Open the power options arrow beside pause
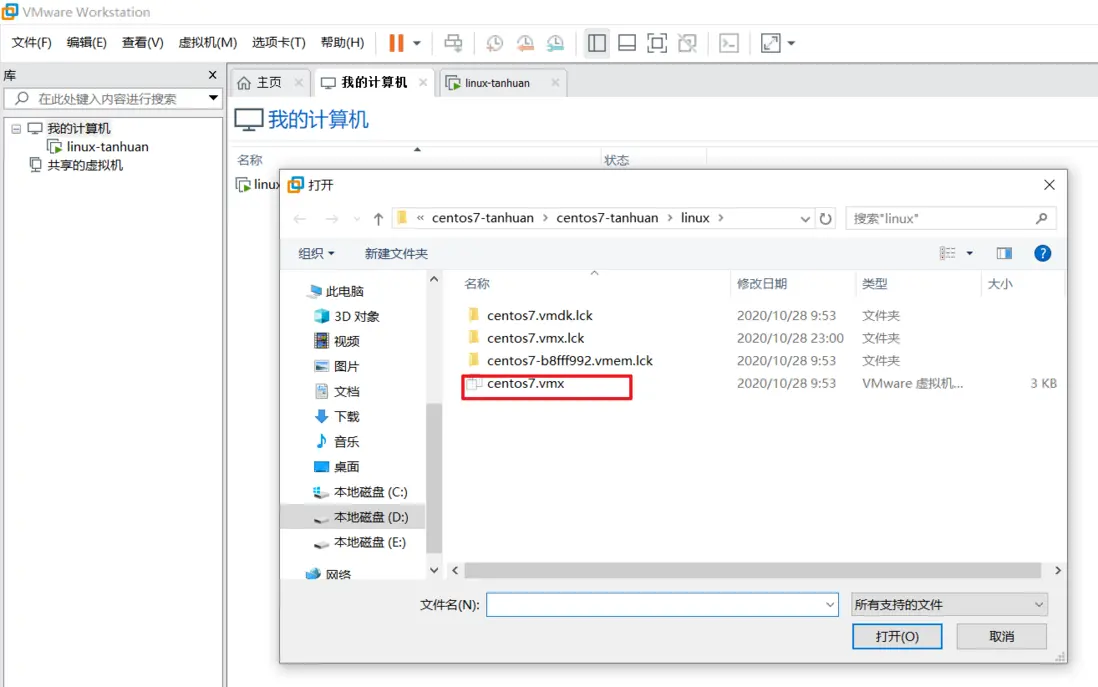 click(x=417, y=43)
